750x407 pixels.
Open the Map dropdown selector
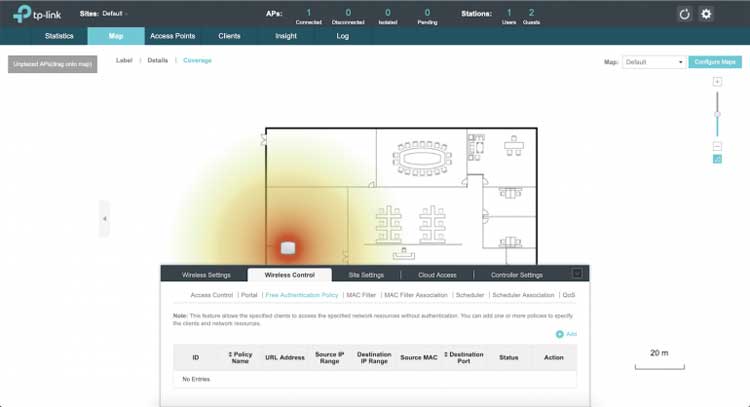tap(654, 62)
